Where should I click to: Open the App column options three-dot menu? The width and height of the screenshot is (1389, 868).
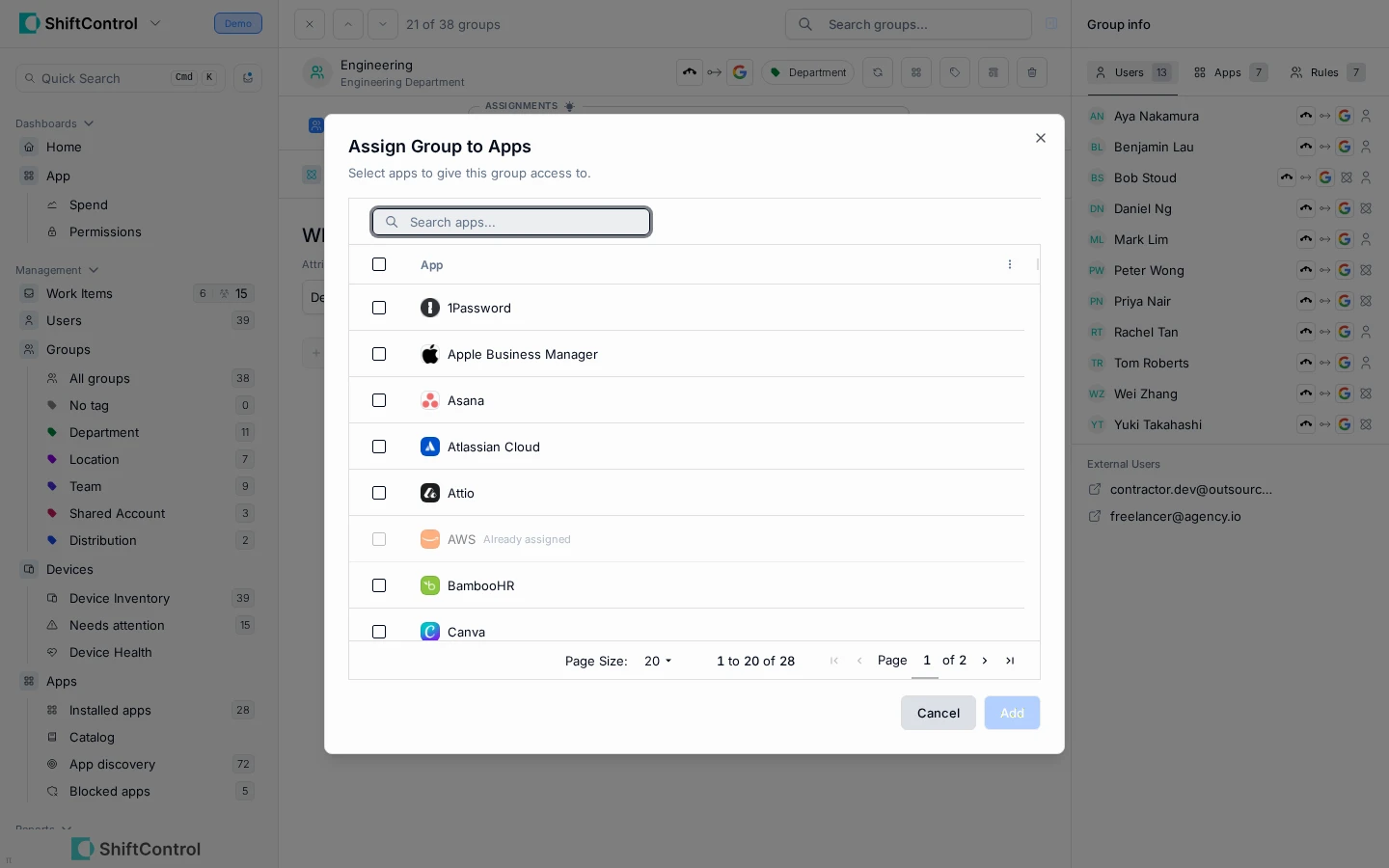(x=1010, y=264)
